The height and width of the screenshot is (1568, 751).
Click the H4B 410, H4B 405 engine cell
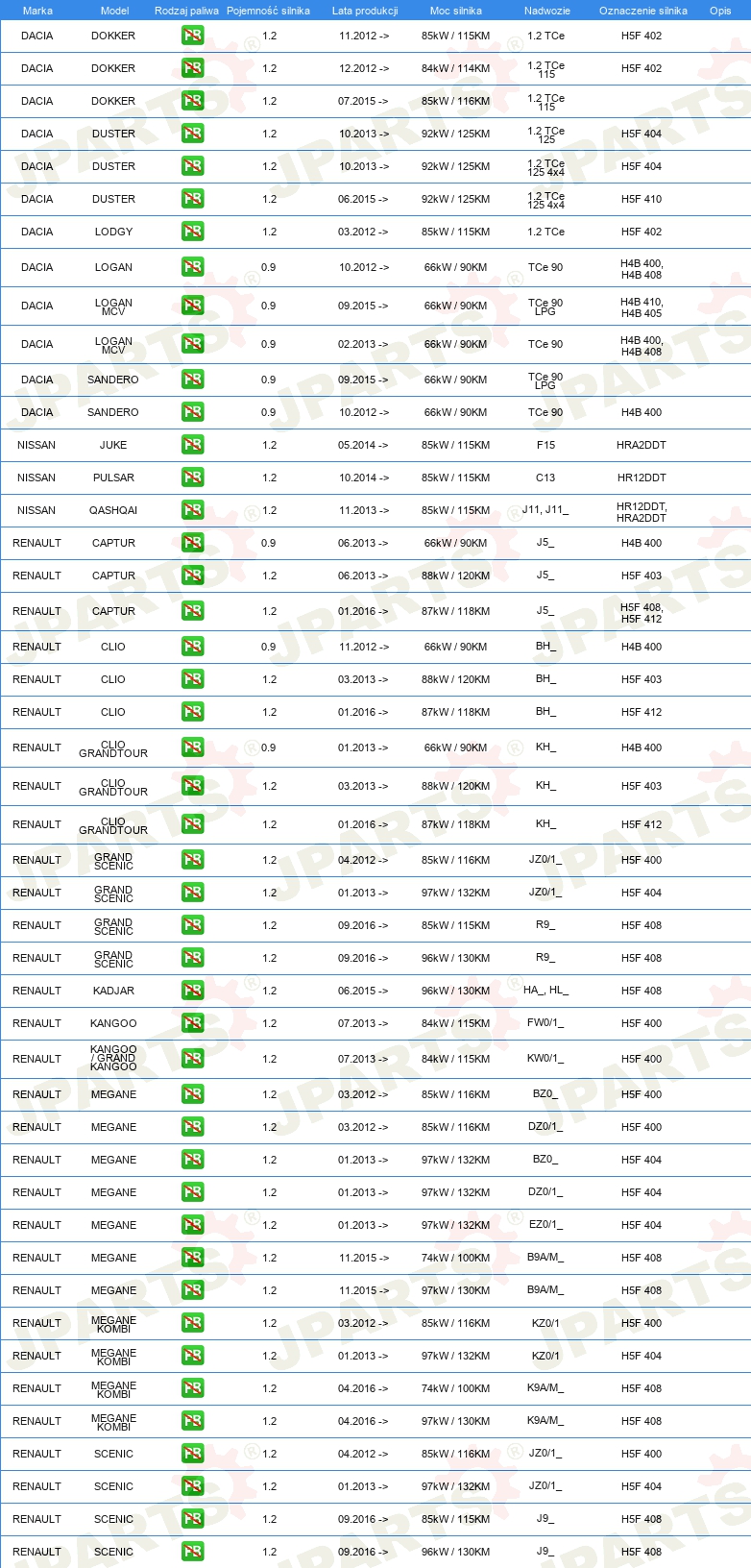coord(642,307)
